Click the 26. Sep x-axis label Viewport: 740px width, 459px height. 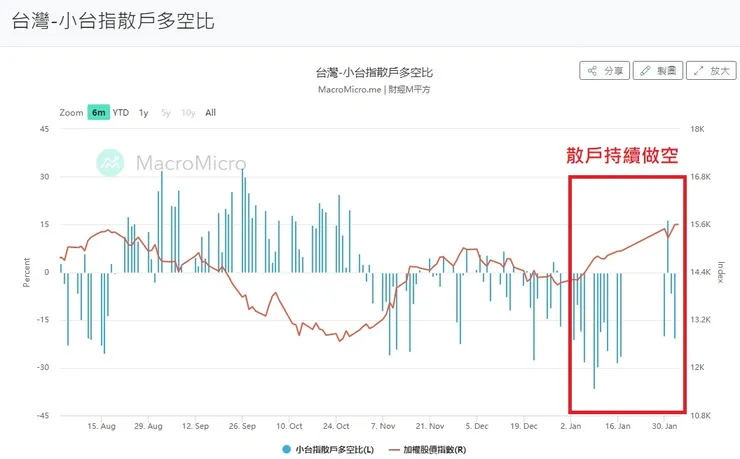point(242,426)
